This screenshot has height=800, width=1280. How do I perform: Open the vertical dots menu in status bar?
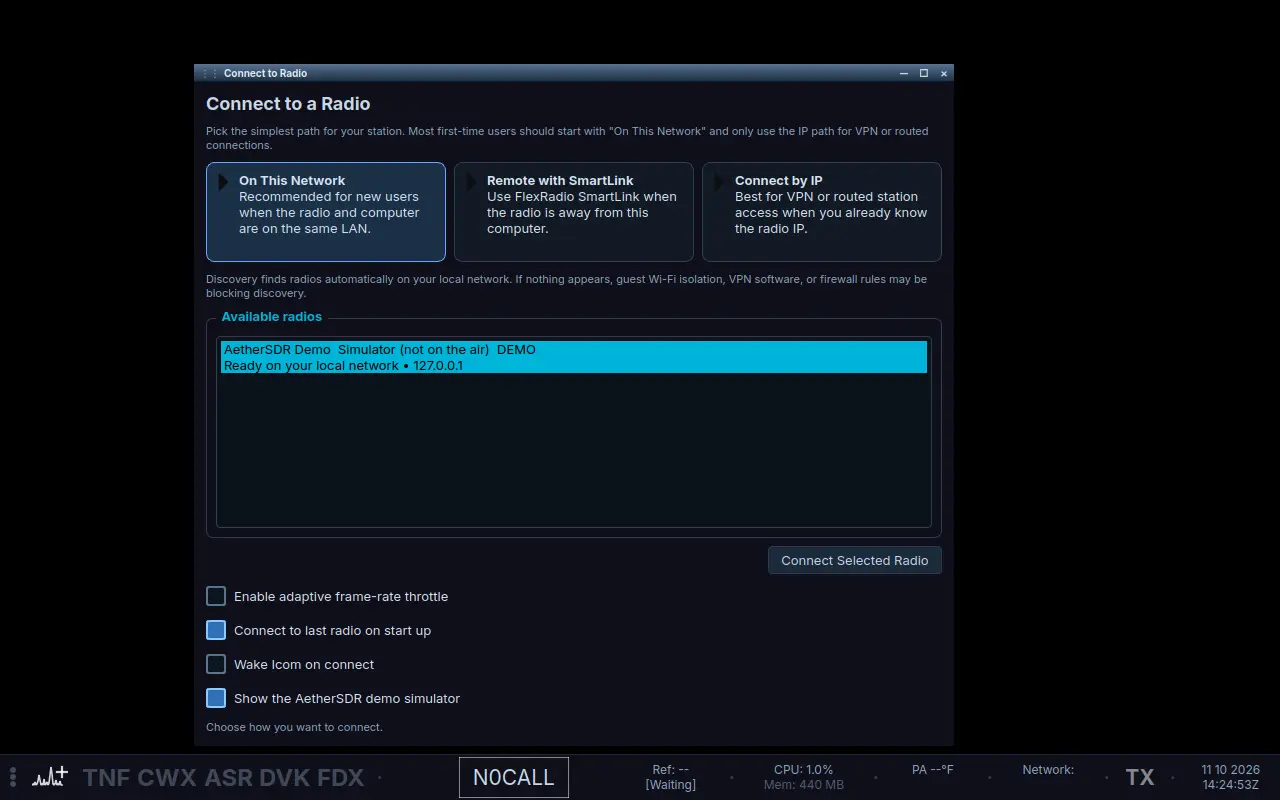click(x=13, y=777)
